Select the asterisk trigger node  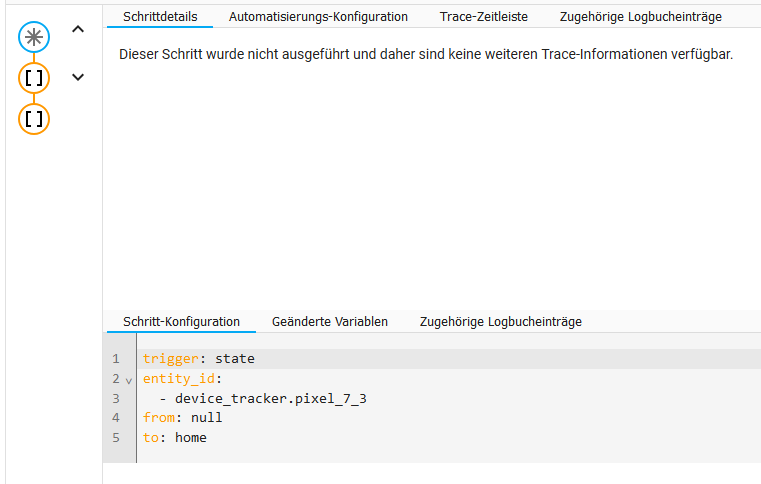34,38
